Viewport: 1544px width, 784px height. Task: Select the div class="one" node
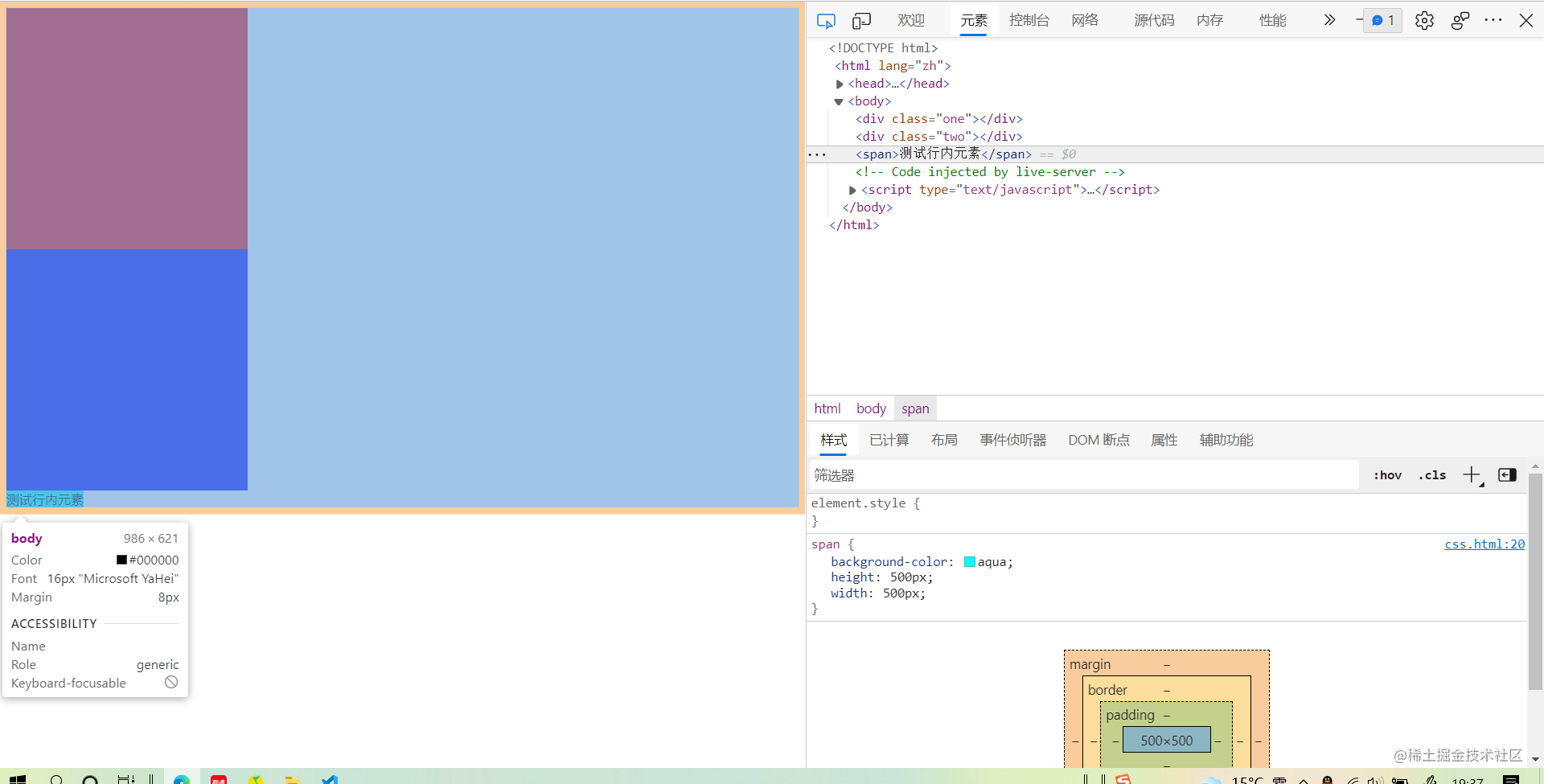[x=938, y=119]
